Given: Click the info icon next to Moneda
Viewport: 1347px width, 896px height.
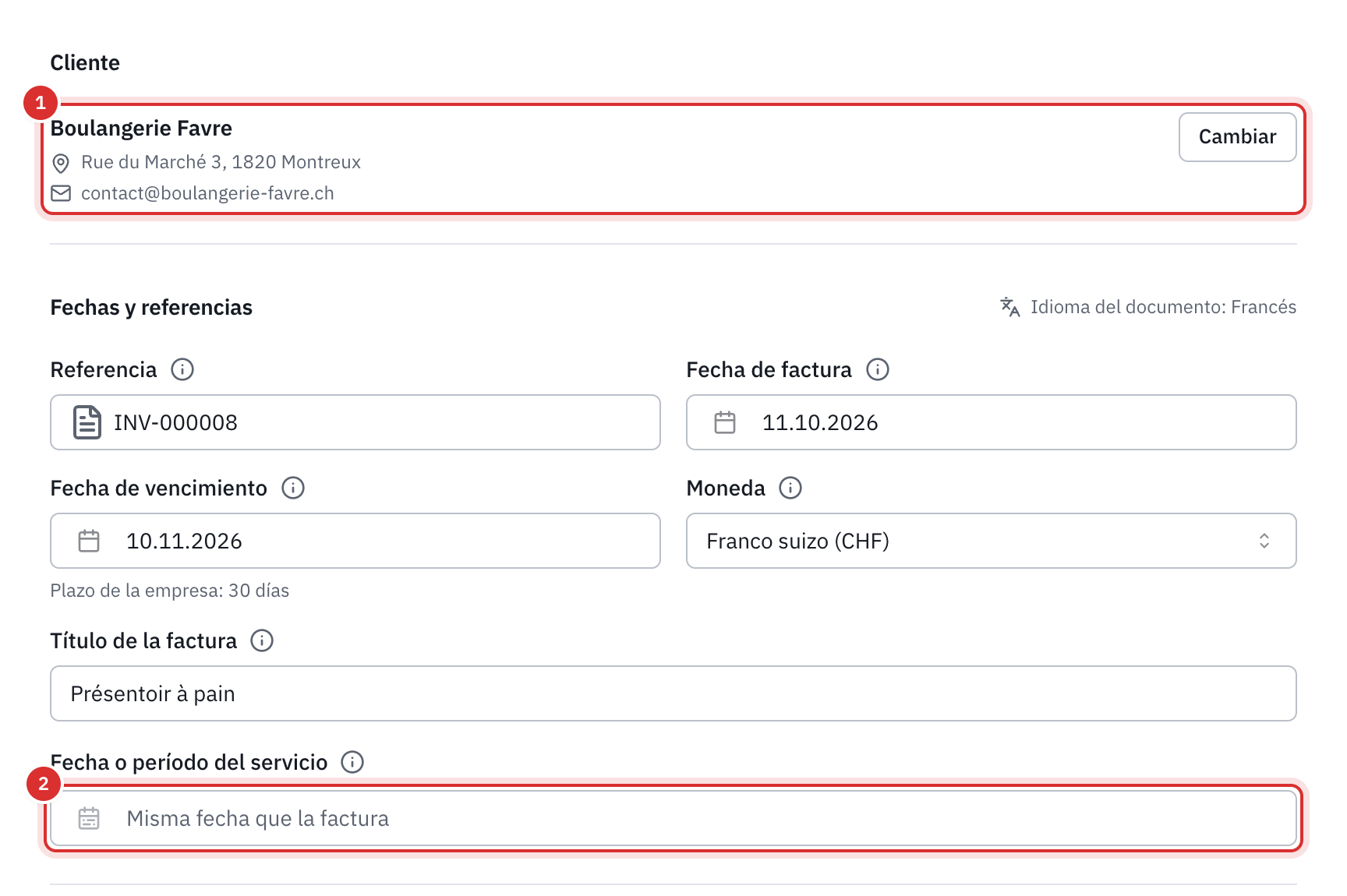Looking at the screenshot, I should coord(790,488).
